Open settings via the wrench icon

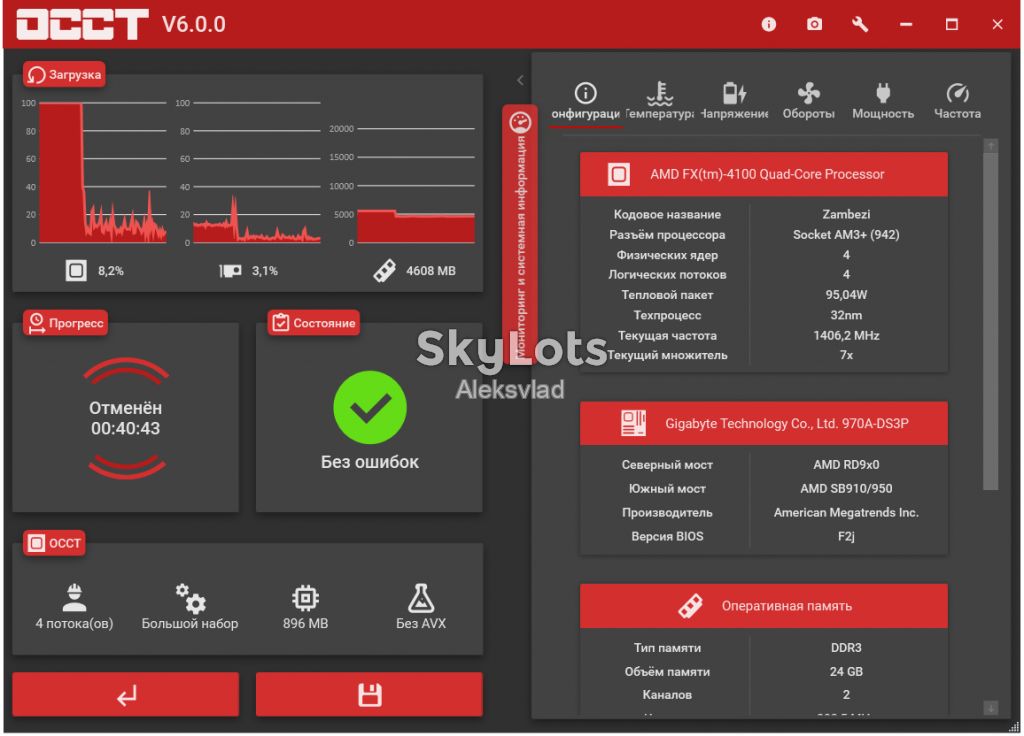pos(860,24)
